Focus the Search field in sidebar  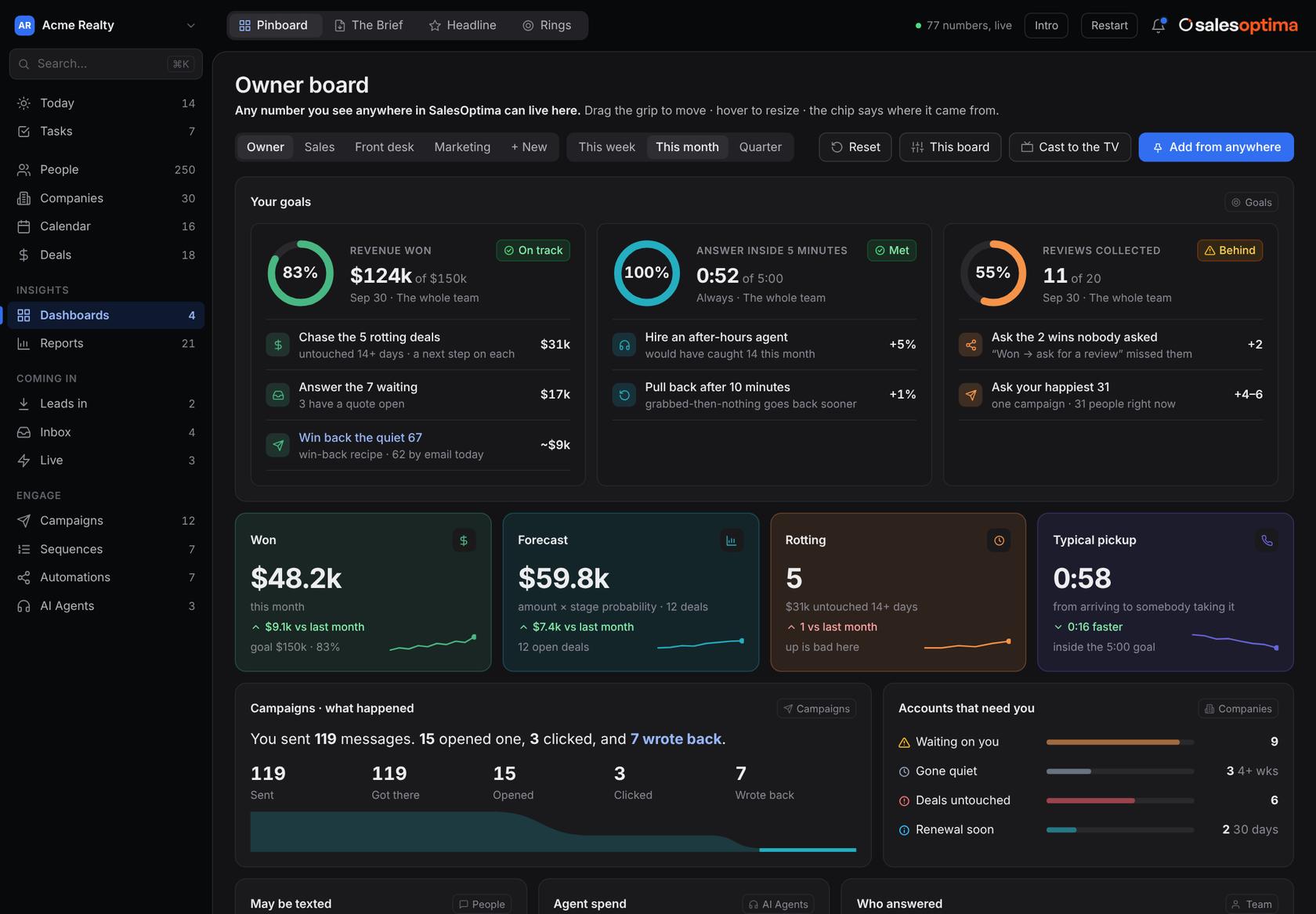pyautogui.click(x=106, y=64)
